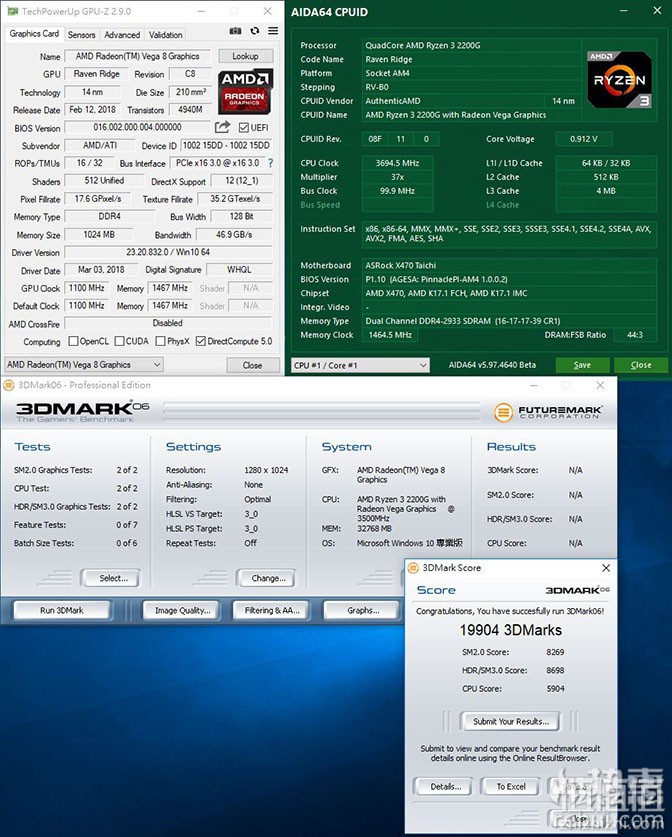Screen dimensions: 672x837
Task: Open Filtering & AA... in 3DMark06
Action: [x=272, y=610]
